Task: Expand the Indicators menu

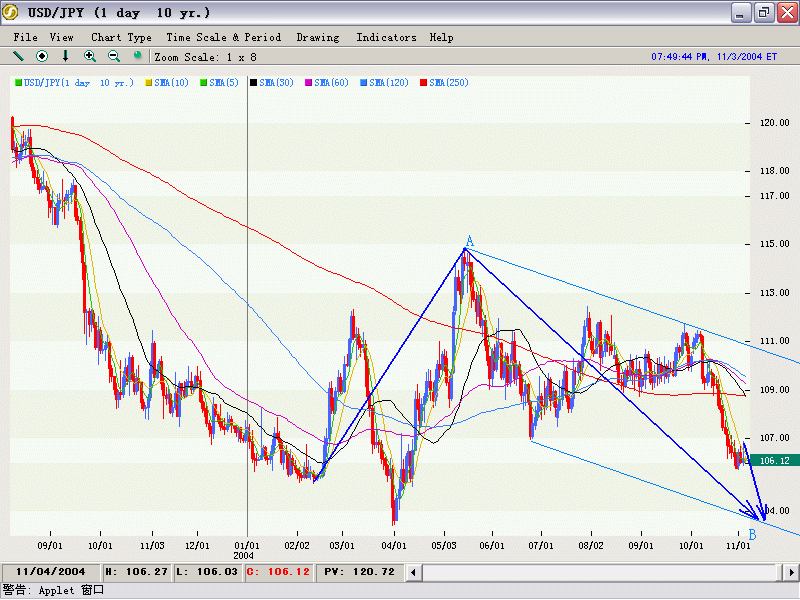Action: [386, 37]
